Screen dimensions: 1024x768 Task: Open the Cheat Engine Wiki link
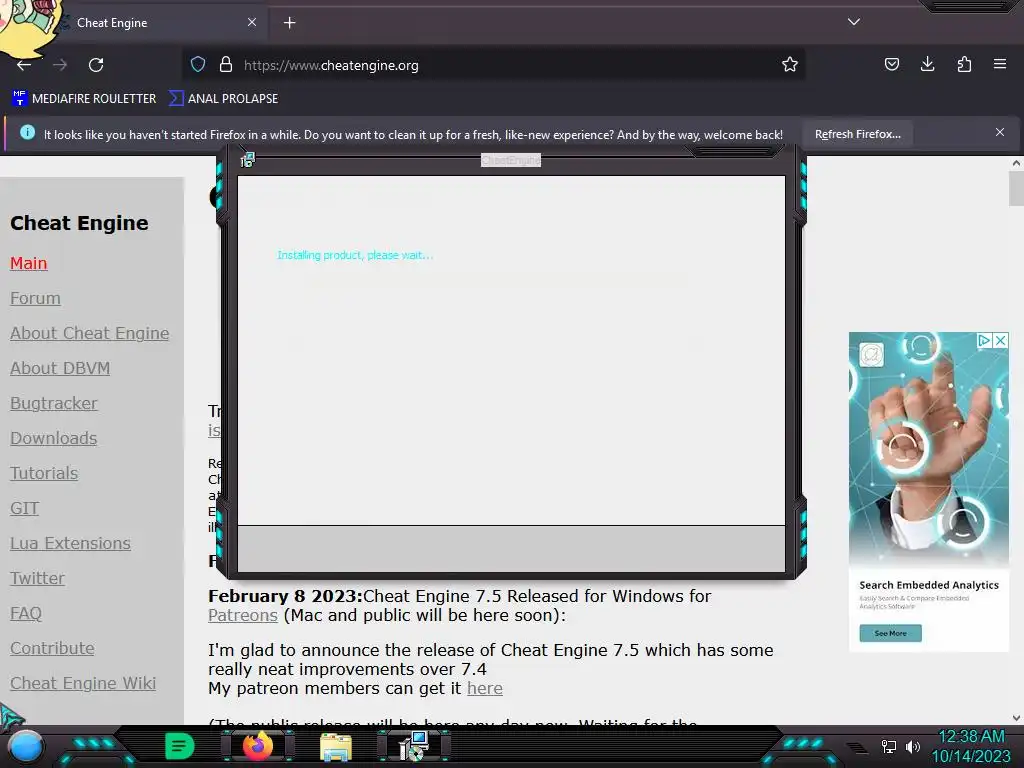tap(83, 684)
